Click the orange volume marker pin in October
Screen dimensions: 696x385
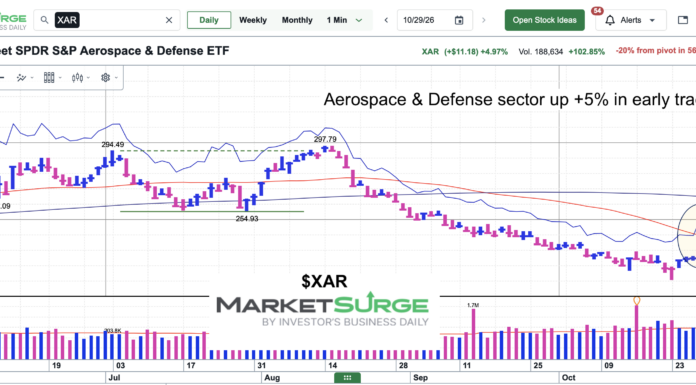637,301
